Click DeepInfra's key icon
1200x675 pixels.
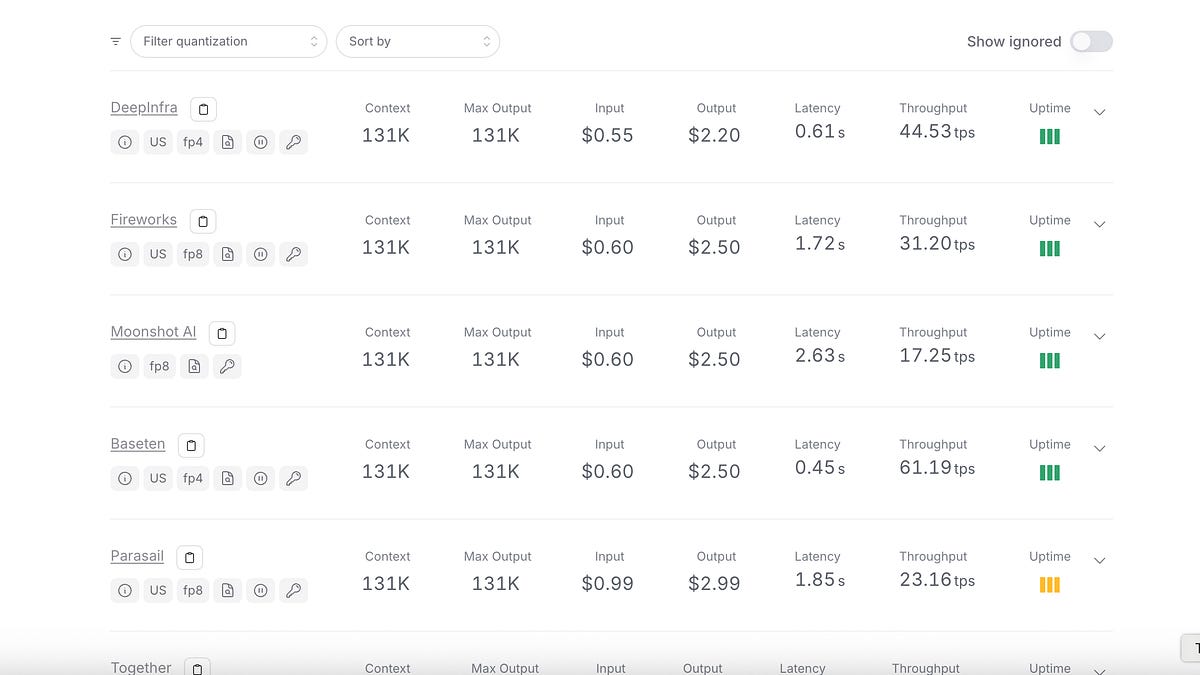tap(293, 142)
